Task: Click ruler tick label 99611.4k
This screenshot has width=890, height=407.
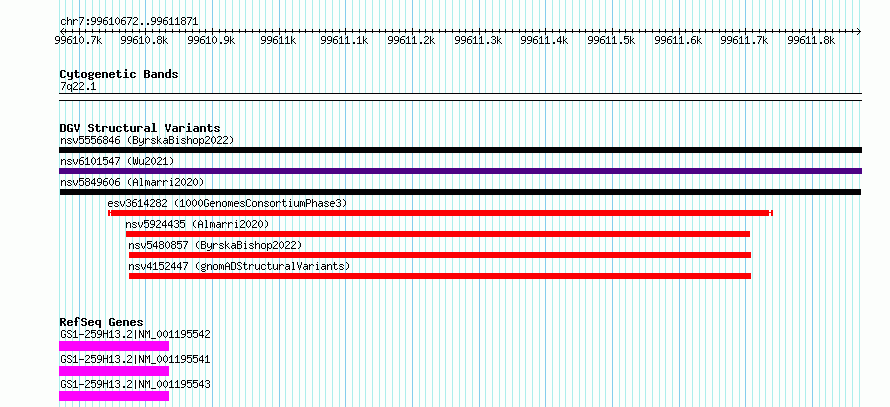Action: [x=544, y=40]
